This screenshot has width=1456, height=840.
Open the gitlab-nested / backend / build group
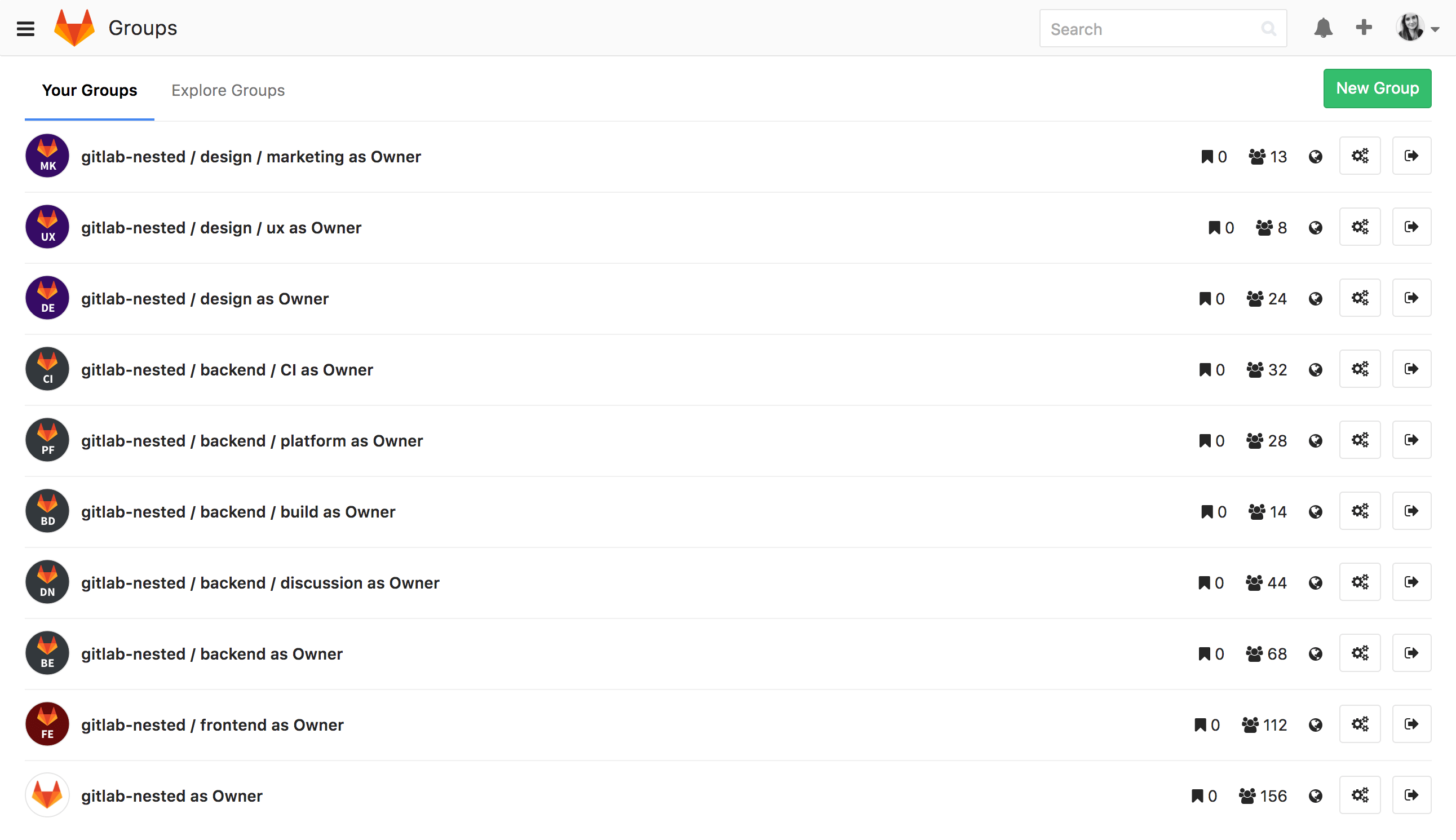point(238,512)
